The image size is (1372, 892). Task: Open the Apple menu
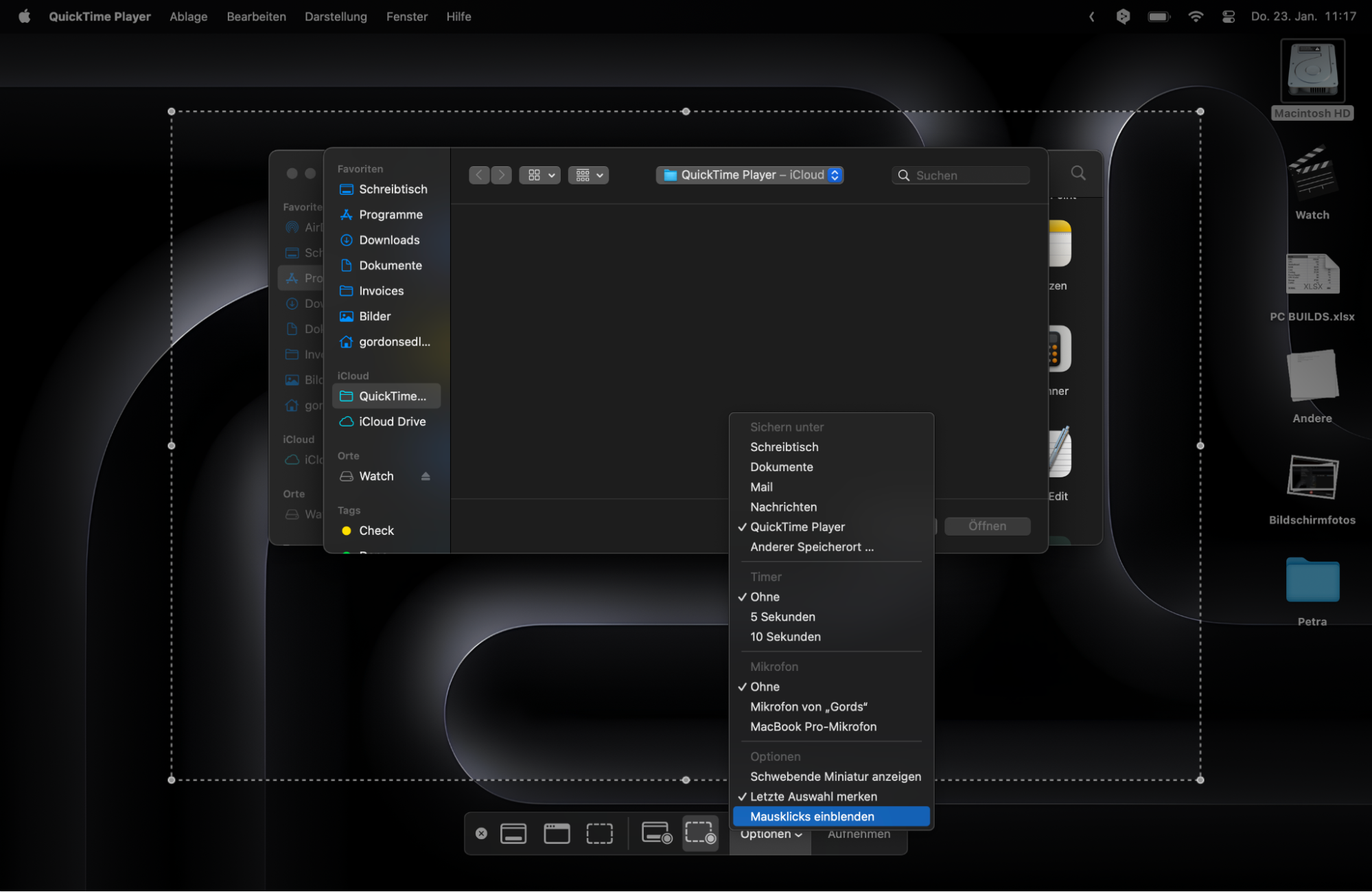pyautogui.click(x=24, y=16)
